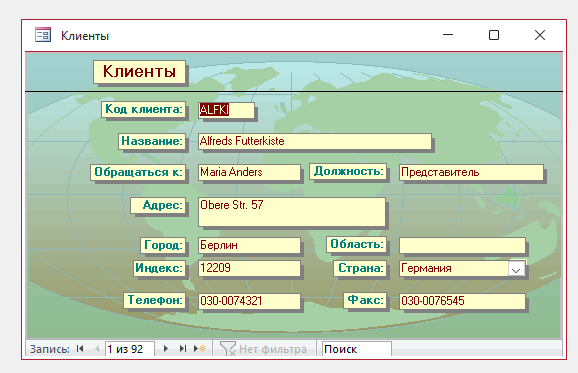Screen dimensions: 578x373
Task: Click the Индекс field 12209
Action: tap(249, 268)
